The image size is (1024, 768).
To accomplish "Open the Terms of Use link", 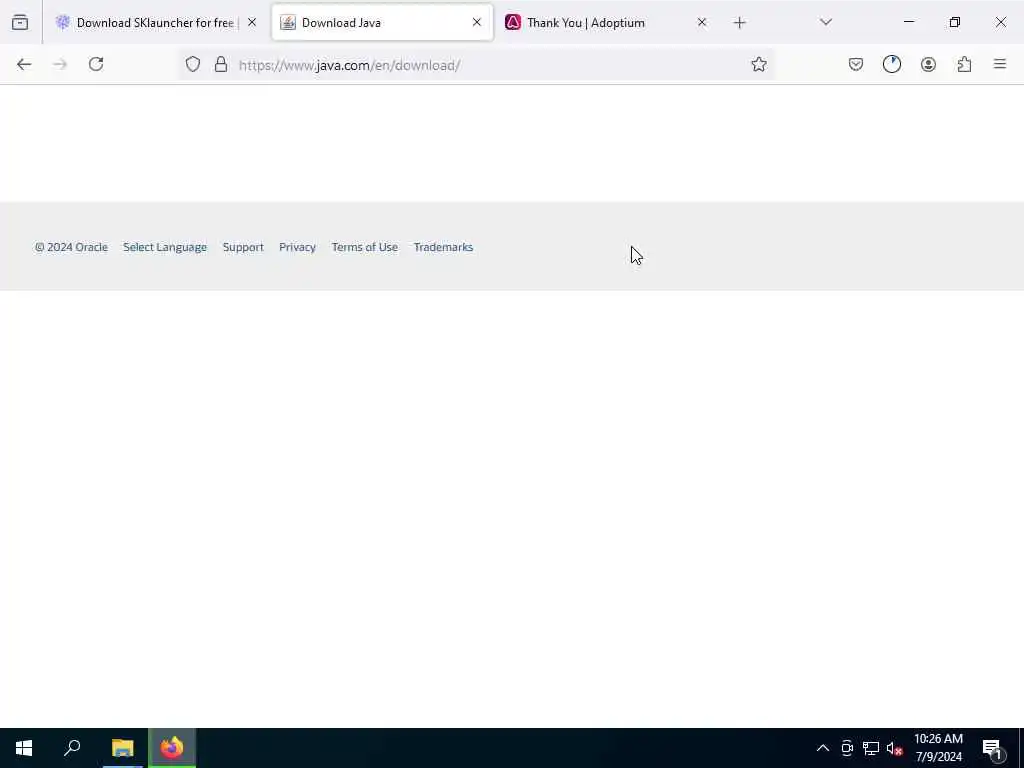I will click(x=364, y=248).
